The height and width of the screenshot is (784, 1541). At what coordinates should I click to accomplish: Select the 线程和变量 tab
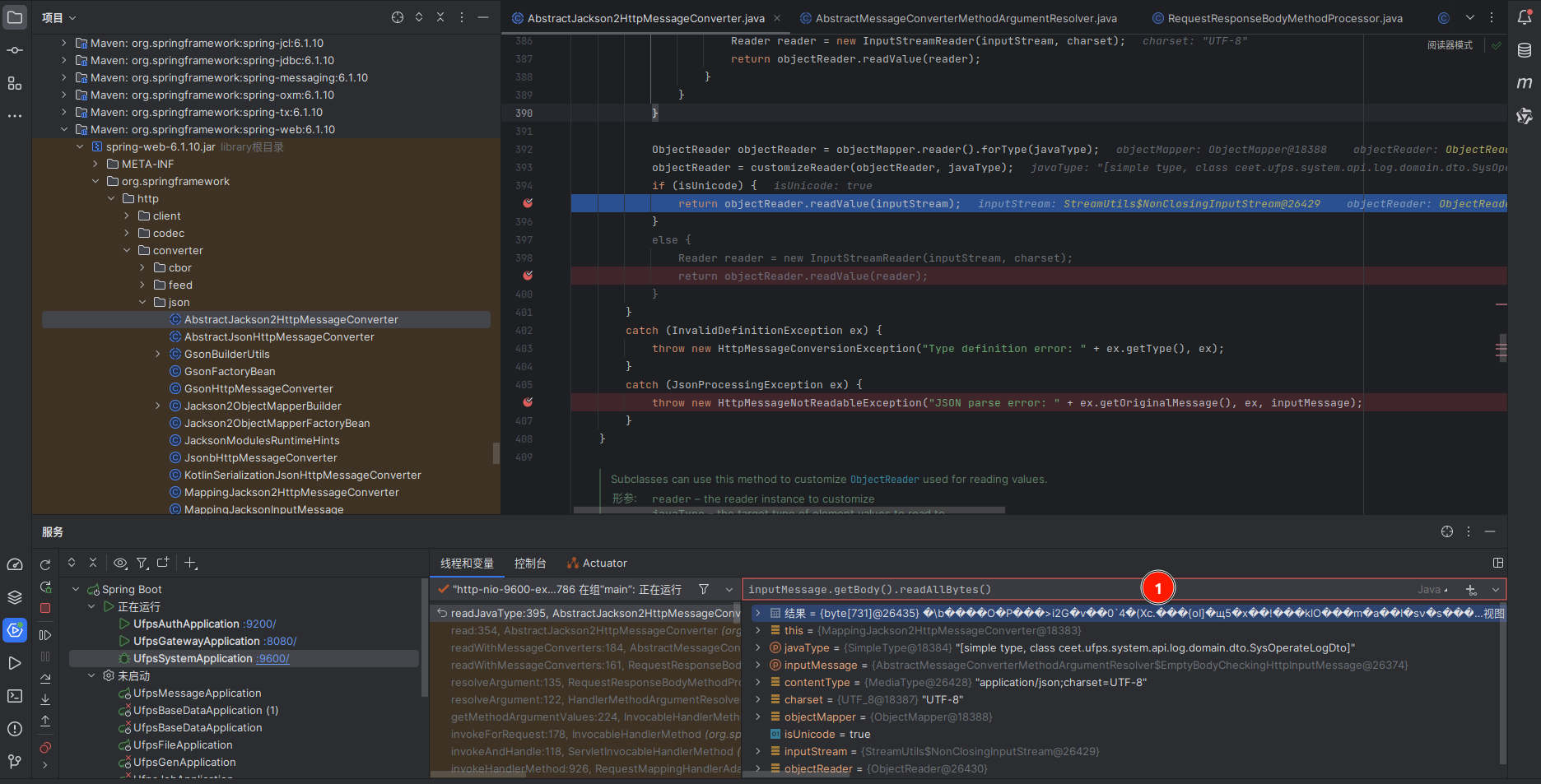point(467,563)
